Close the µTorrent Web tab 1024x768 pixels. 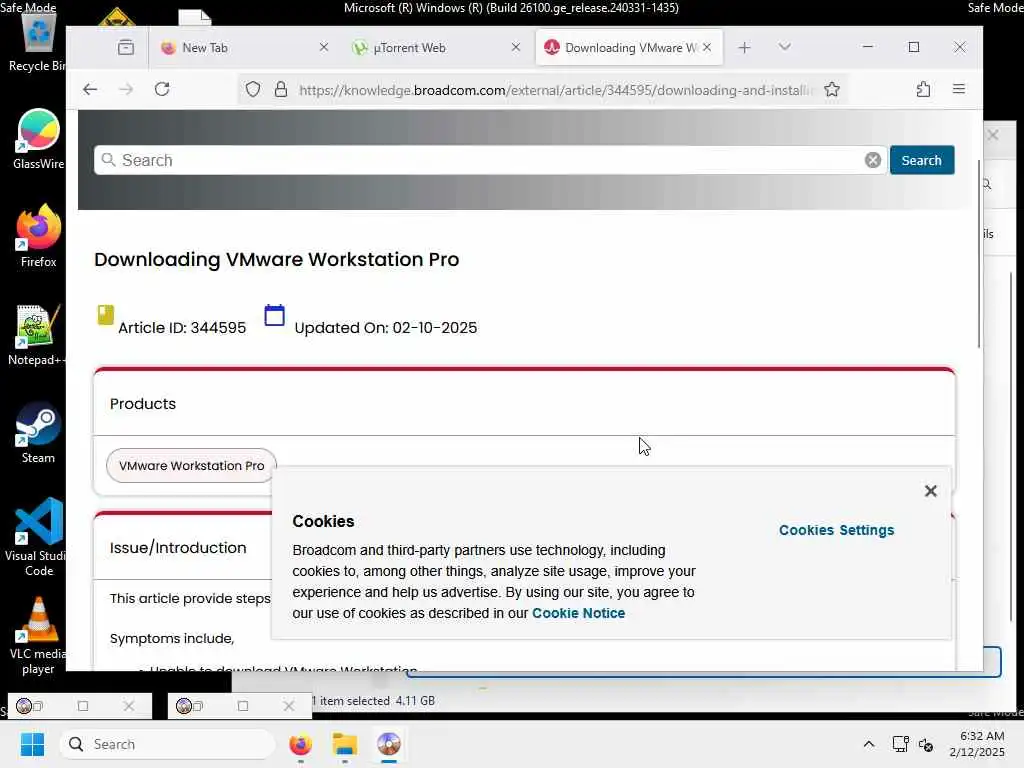516,47
